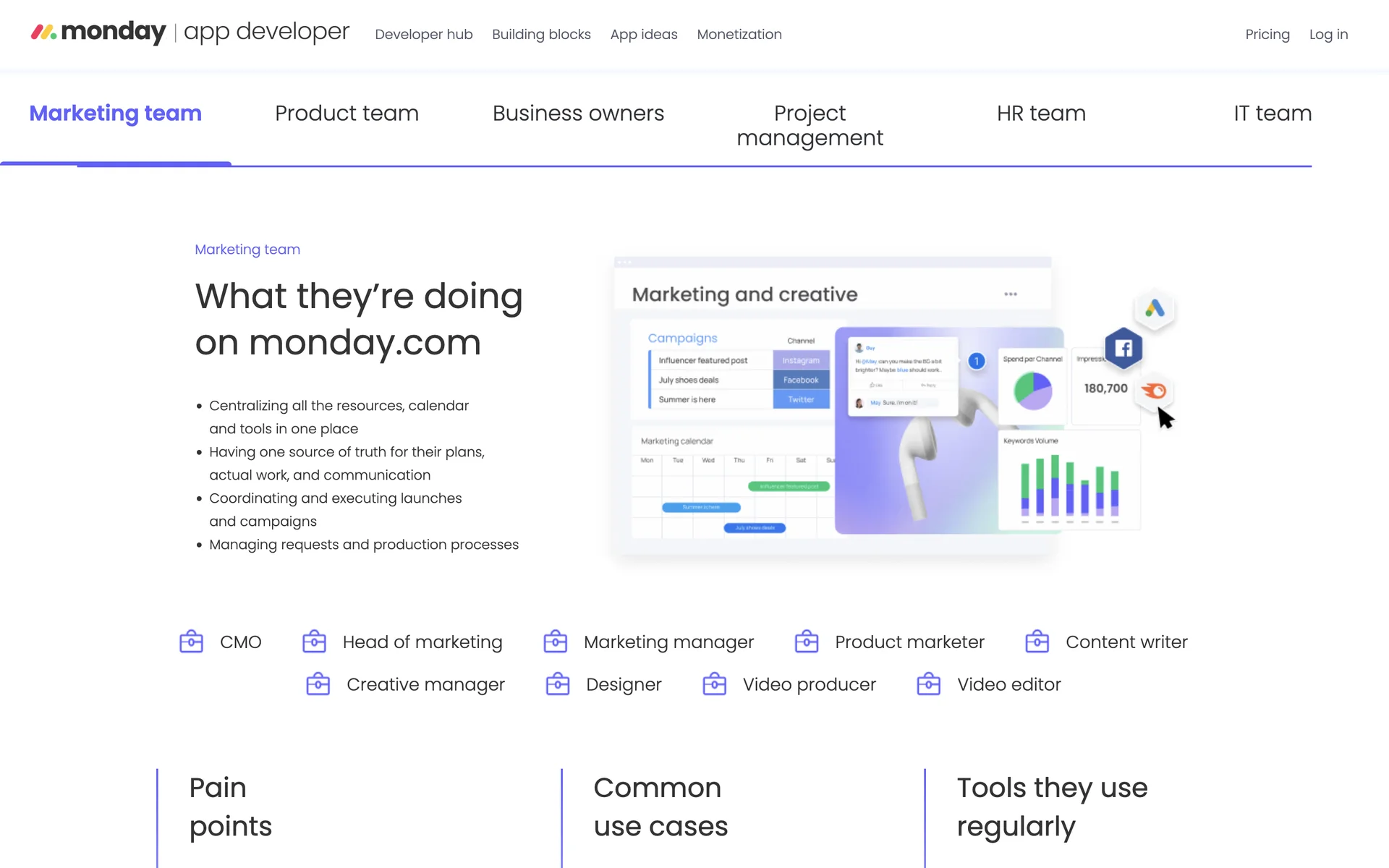Click the Google Ads icon in illustration
Image resolution: width=1389 pixels, height=868 pixels.
(1154, 309)
